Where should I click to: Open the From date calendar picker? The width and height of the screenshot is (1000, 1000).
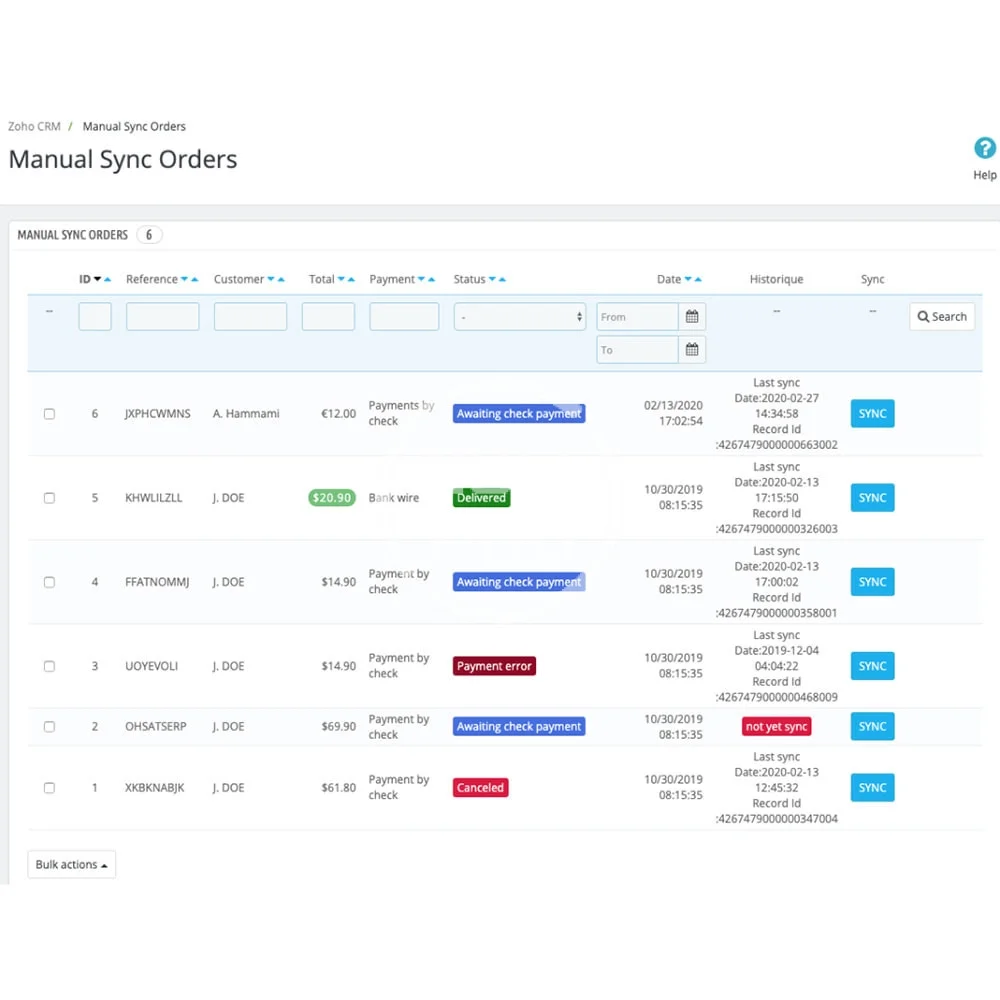pos(692,316)
